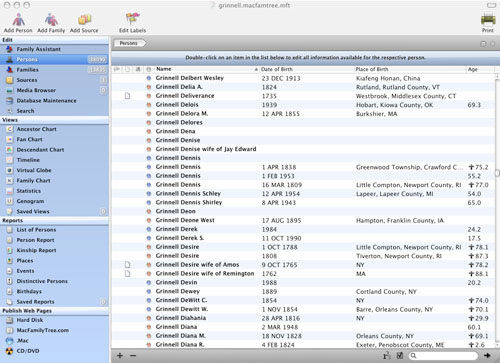Publish to CD/DVD
Screen dimensions: 500x363
pyautogui.click(x=54, y=351)
